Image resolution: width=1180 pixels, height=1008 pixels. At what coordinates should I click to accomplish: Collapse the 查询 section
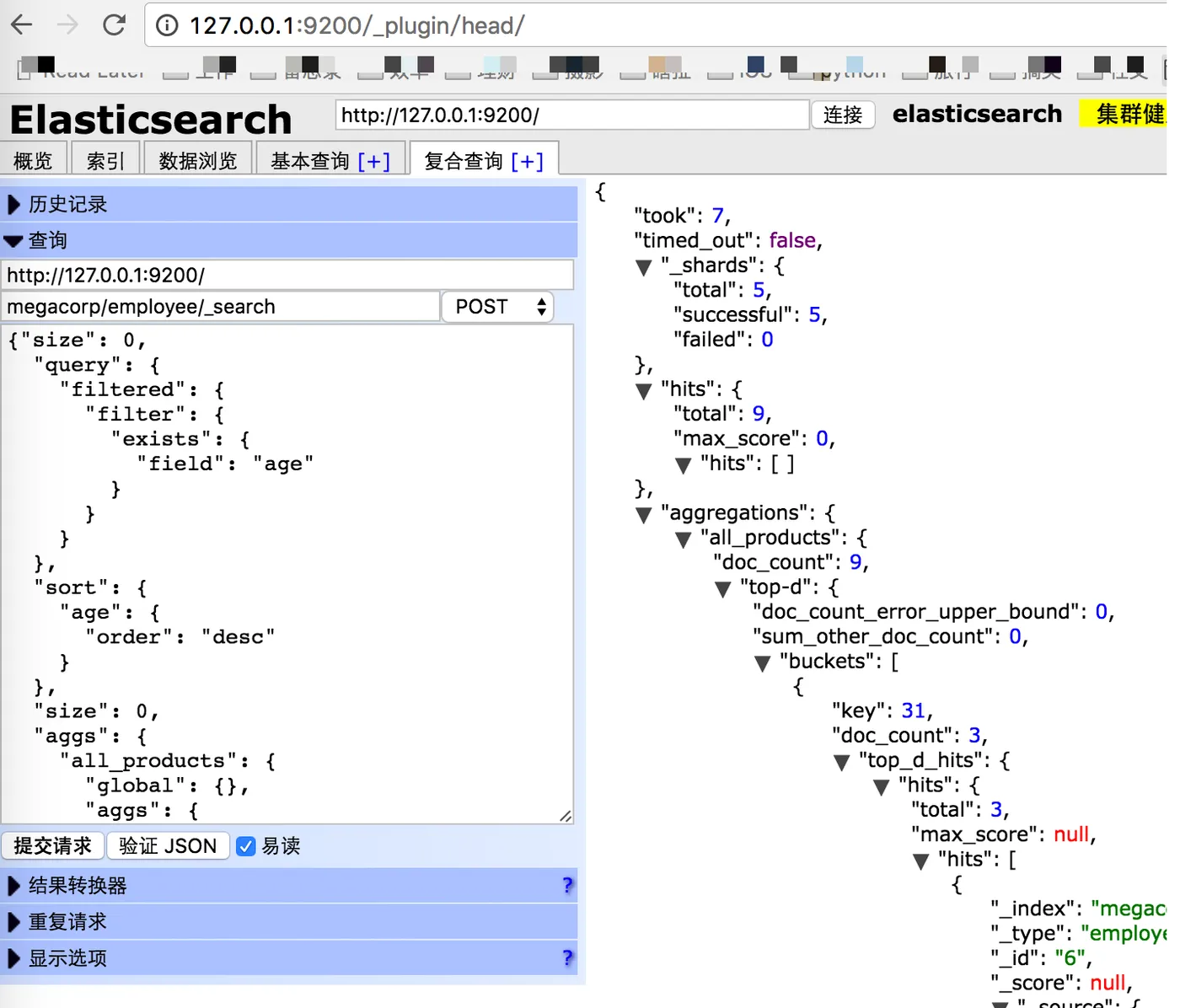(288, 240)
